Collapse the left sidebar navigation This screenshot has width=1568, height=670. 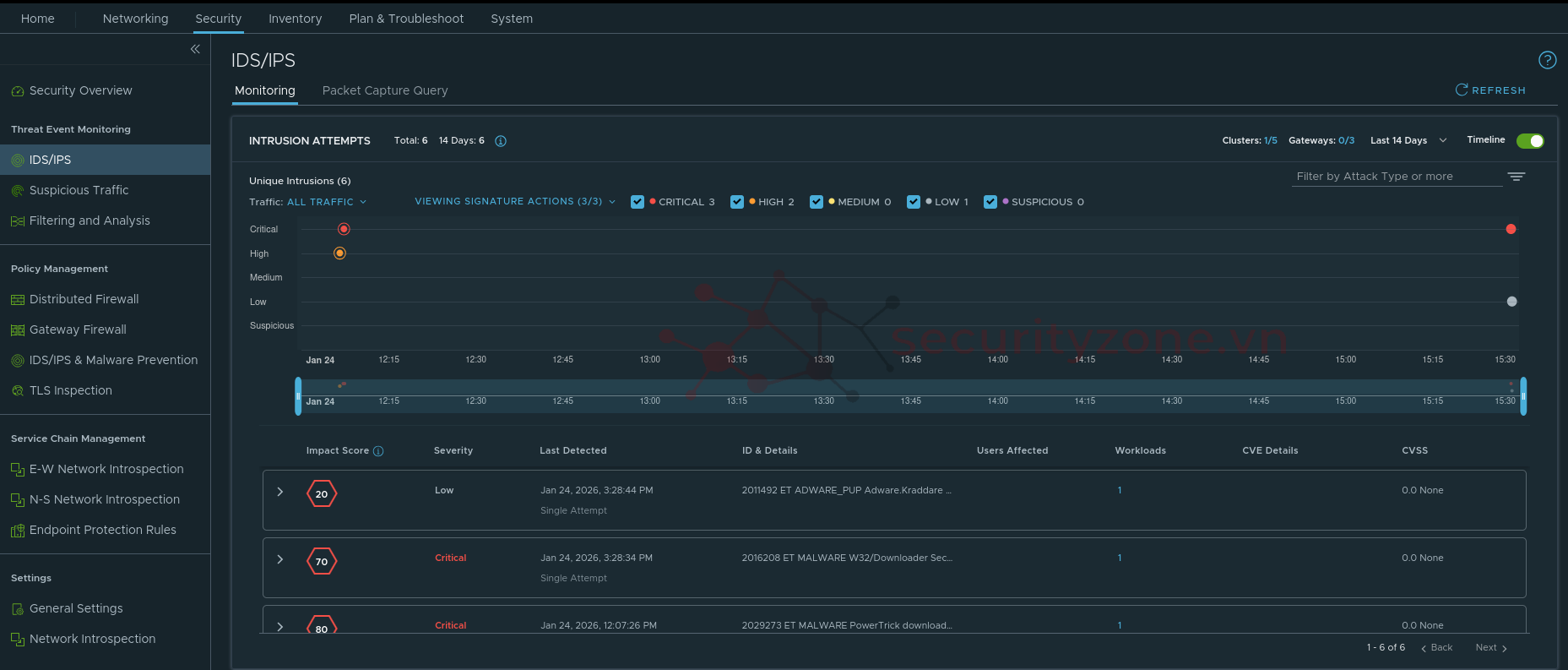click(x=195, y=49)
